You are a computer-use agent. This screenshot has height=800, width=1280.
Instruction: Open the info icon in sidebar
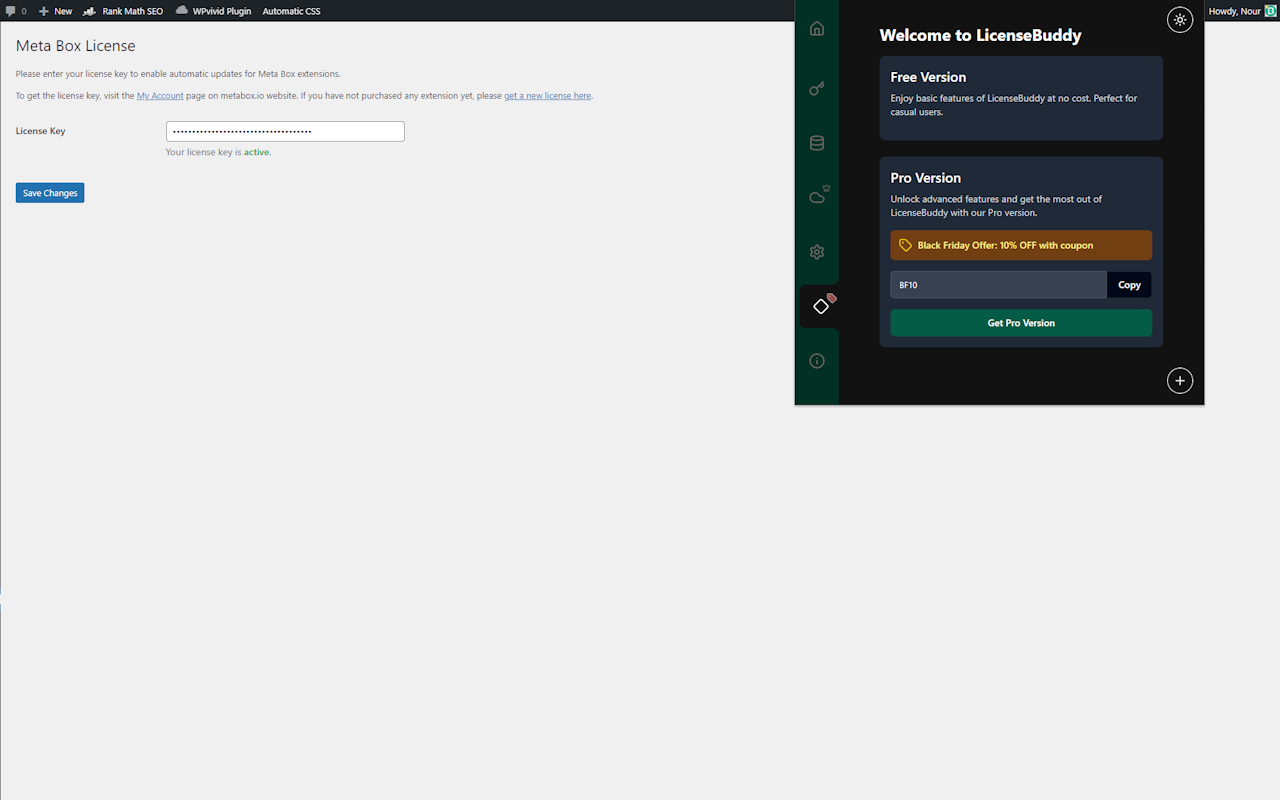pyautogui.click(x=817, y=361)
